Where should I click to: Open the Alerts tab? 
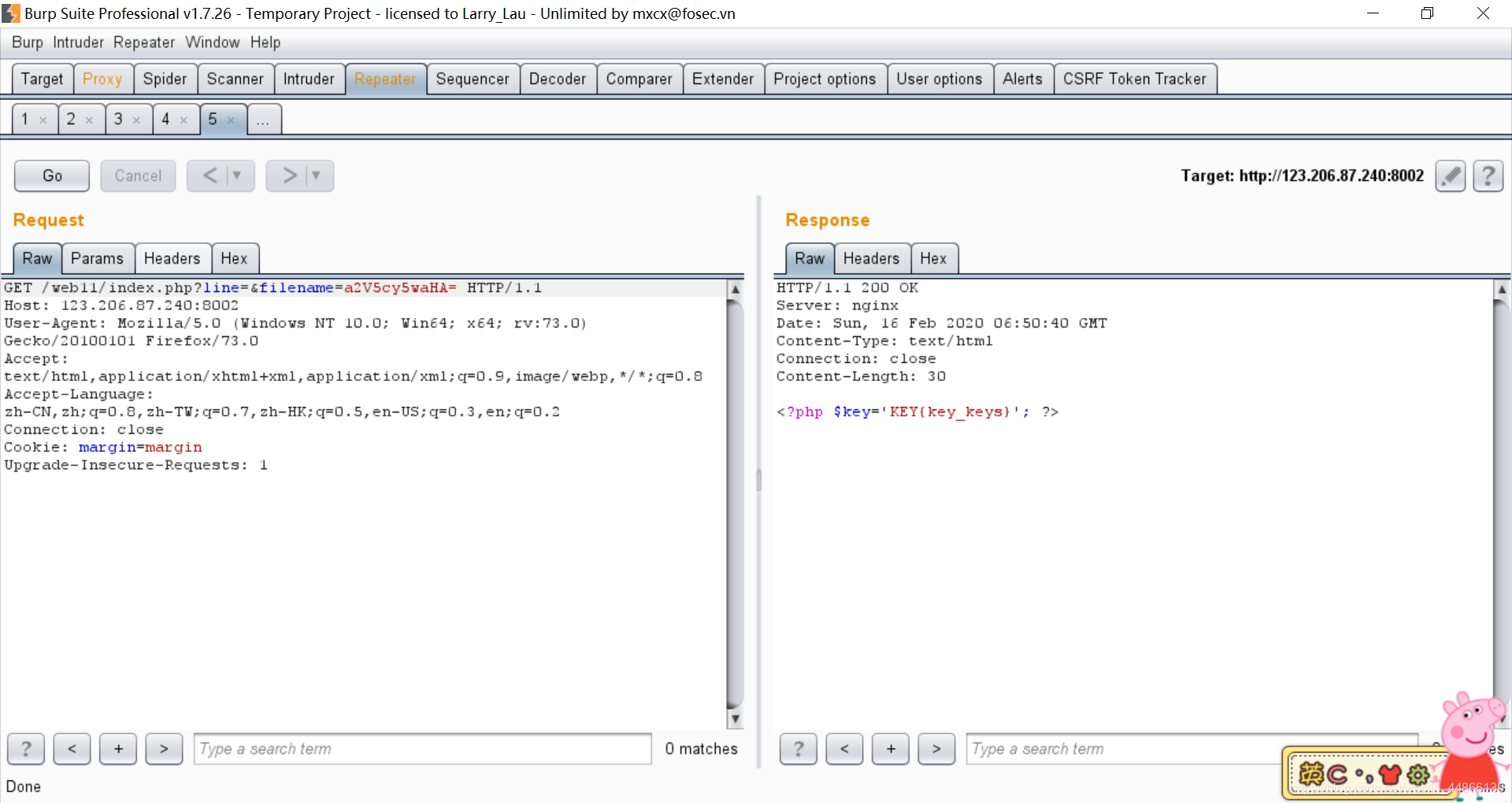[x=1023, y=79]
